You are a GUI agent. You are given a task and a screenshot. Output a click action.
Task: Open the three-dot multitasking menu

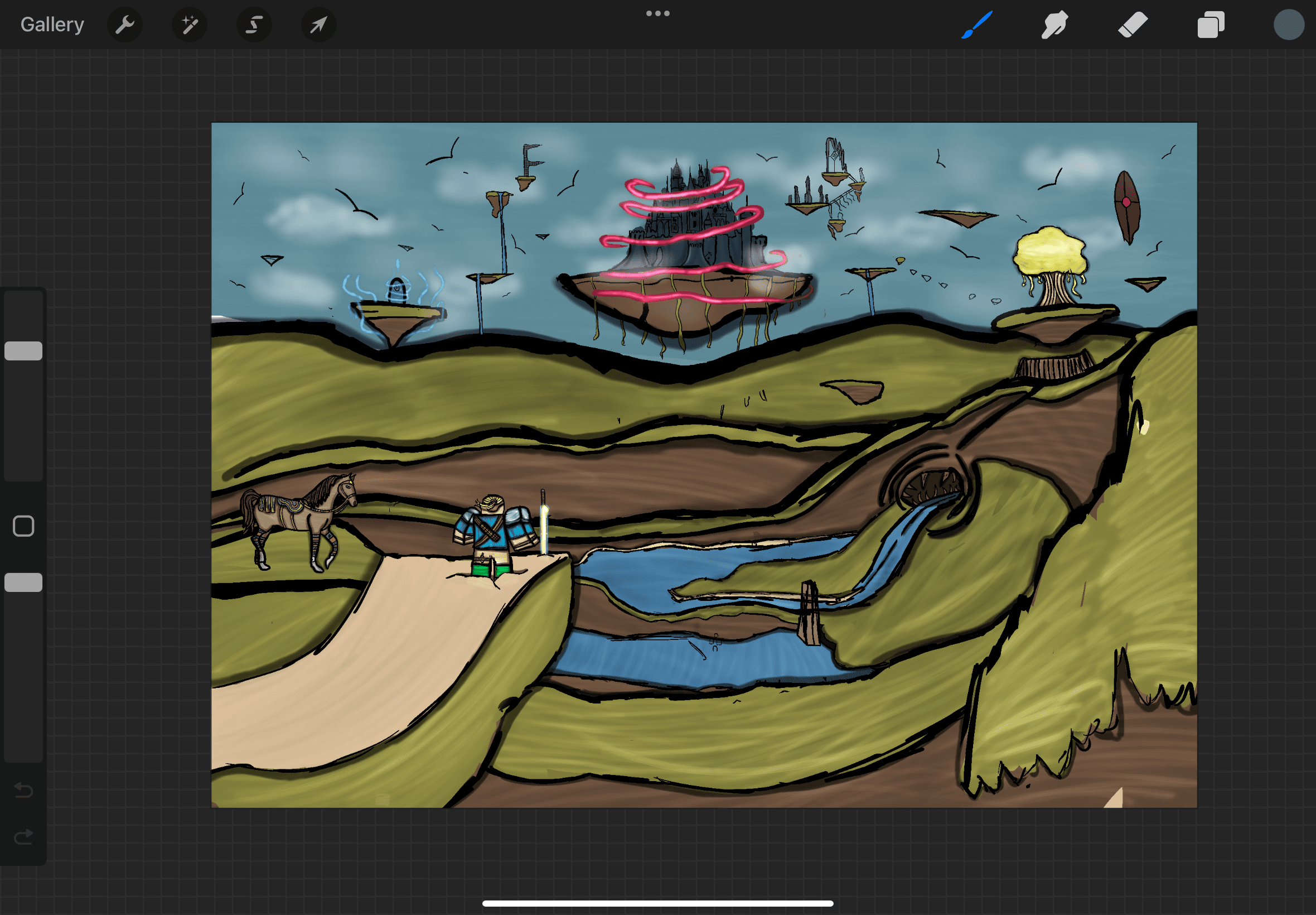[657, 13]
